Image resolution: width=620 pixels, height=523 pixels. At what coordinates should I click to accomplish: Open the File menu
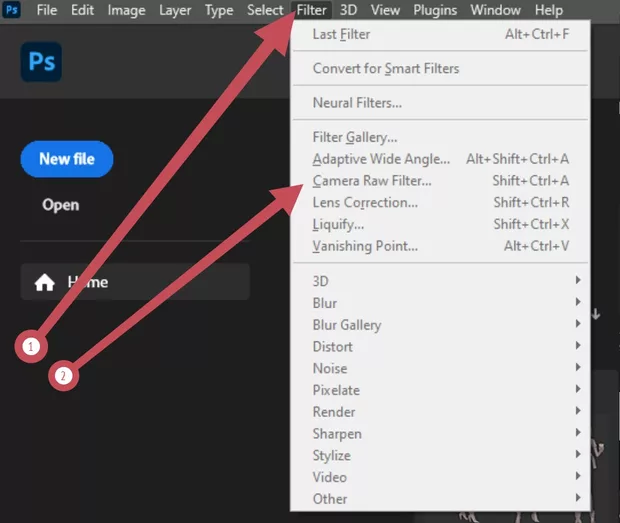(47, 10)
